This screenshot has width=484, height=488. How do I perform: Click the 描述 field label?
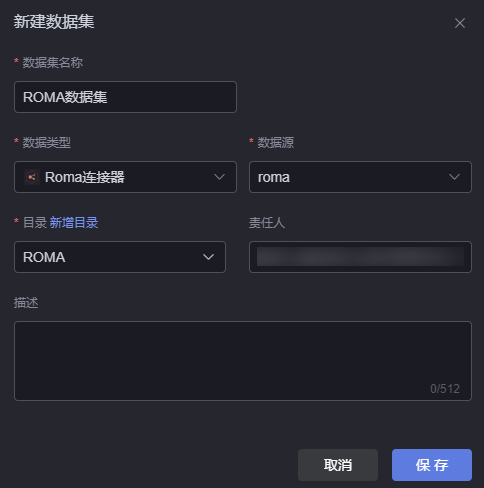26,303
